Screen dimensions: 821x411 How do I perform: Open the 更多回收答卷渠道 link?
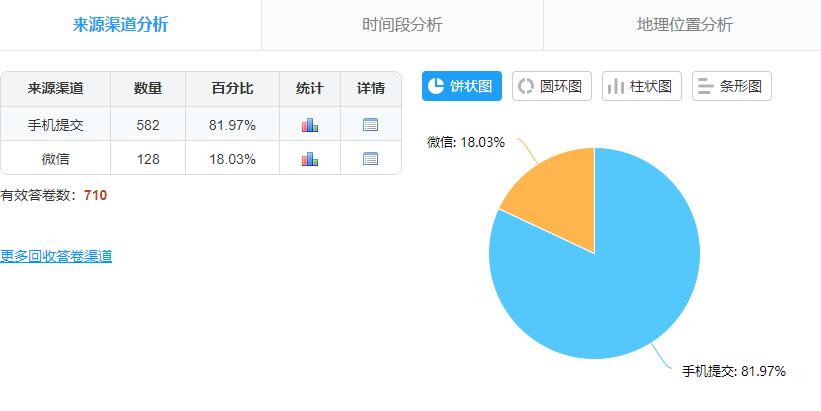[x=56, y=256]
